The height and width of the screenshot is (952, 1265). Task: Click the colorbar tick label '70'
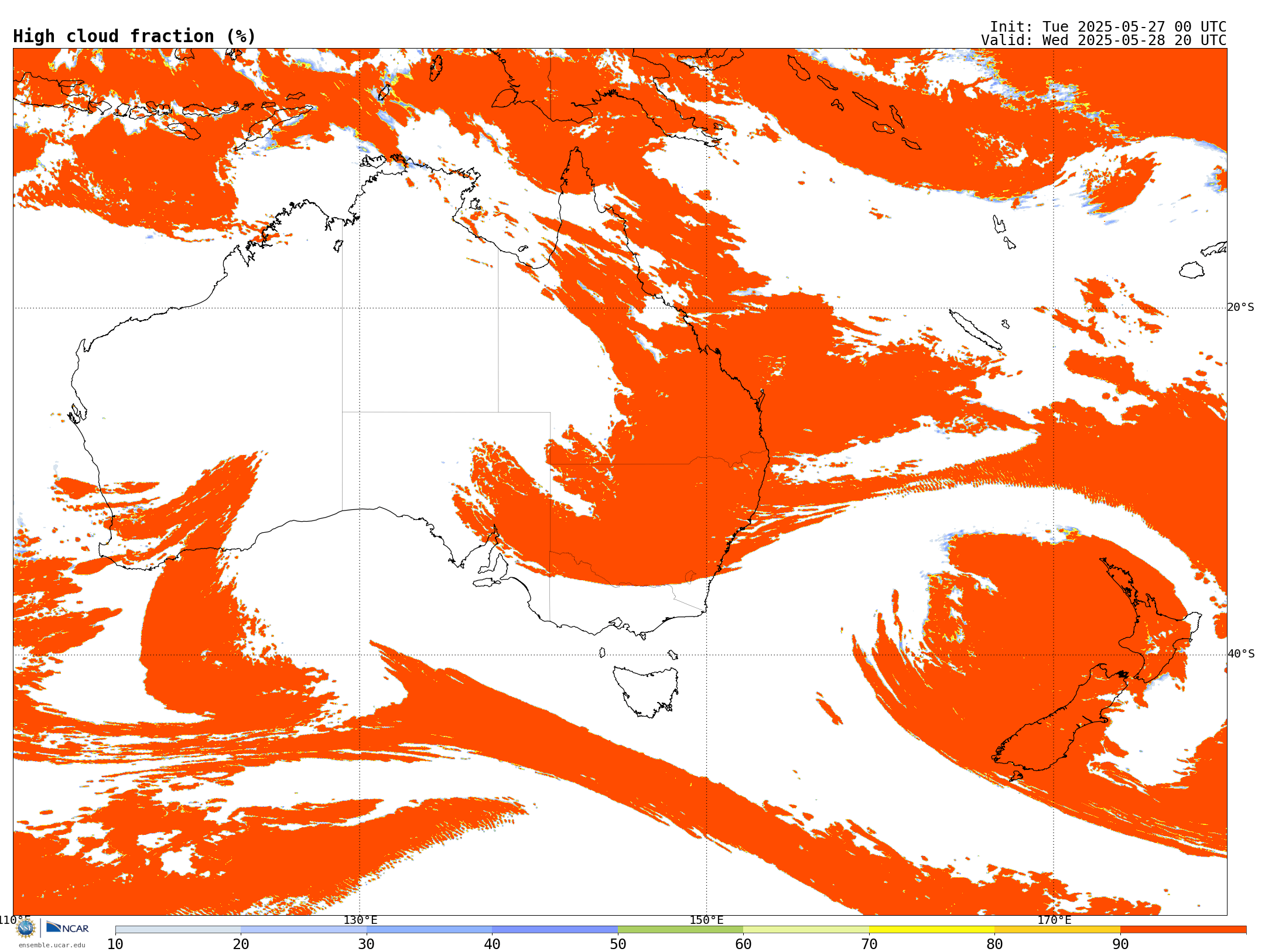click(x=869, y=944)
